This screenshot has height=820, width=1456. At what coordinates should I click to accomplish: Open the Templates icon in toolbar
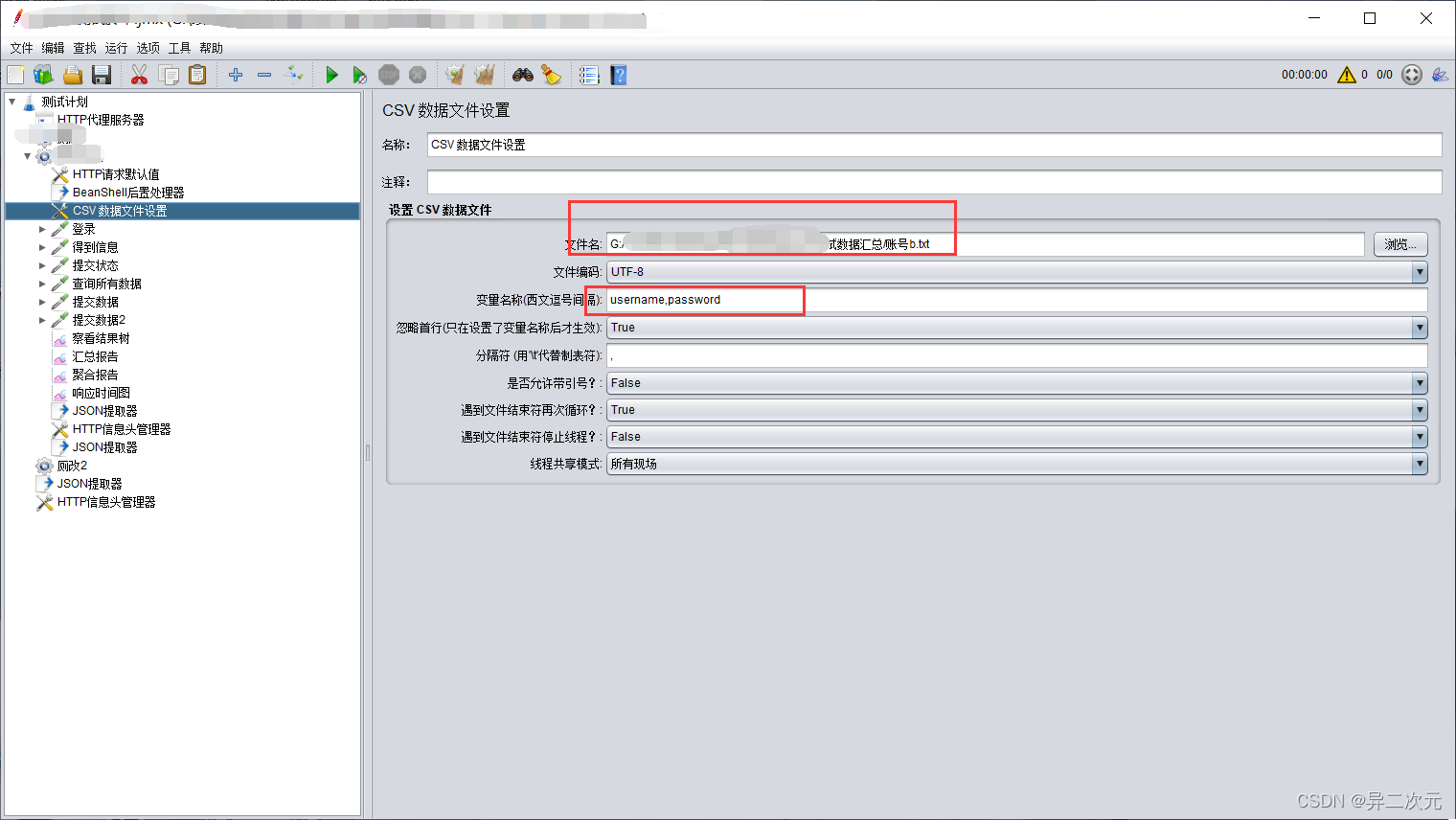click(43, 75)
